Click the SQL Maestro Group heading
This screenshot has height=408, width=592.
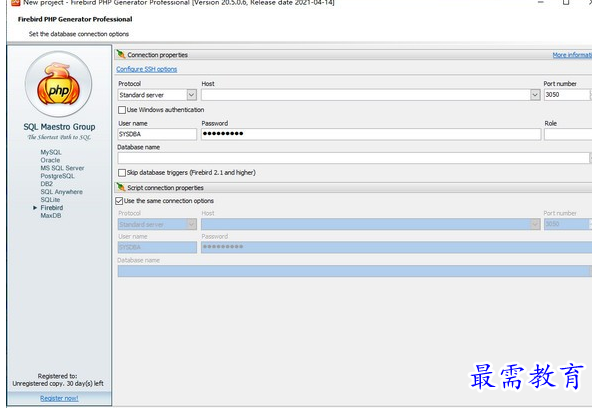(x=59, y=127)
